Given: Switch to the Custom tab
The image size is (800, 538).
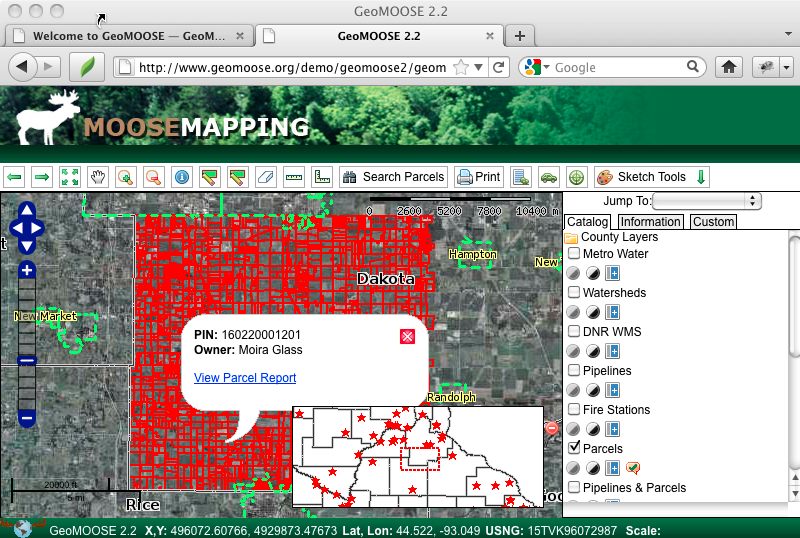Looking at the screenshot, I should (713, 222).
